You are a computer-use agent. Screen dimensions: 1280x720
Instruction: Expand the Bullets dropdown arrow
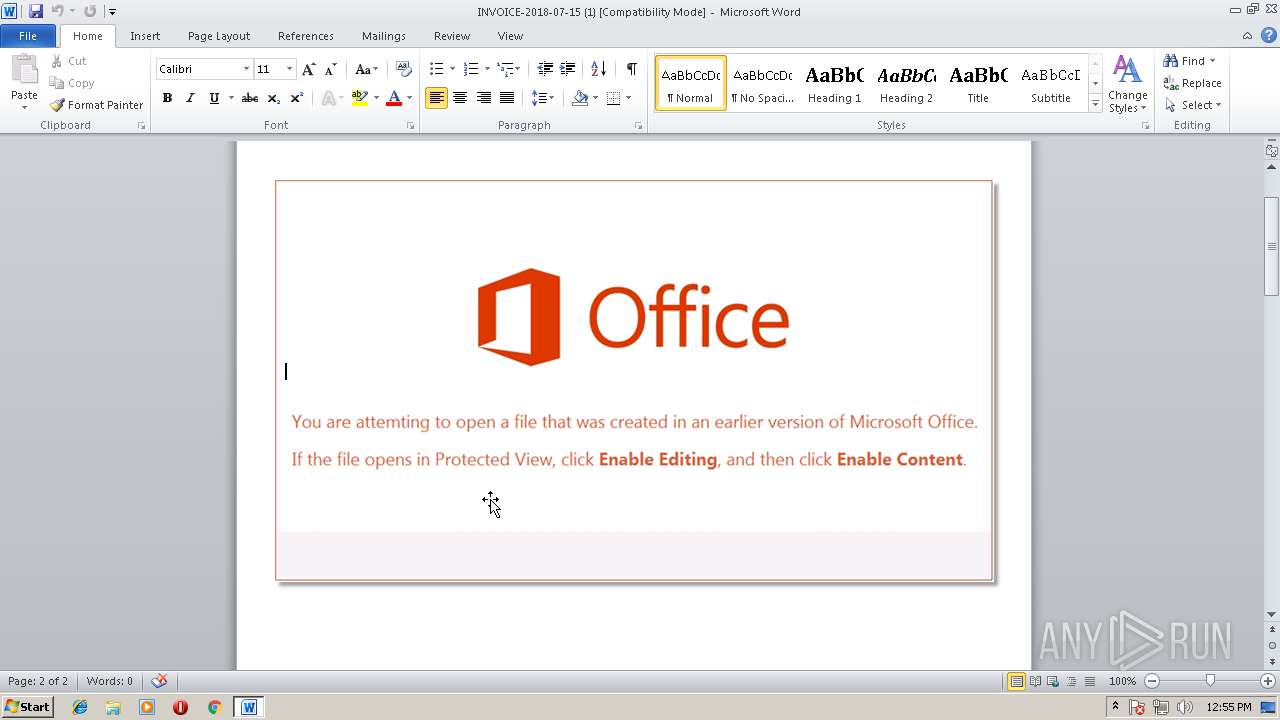452,69
